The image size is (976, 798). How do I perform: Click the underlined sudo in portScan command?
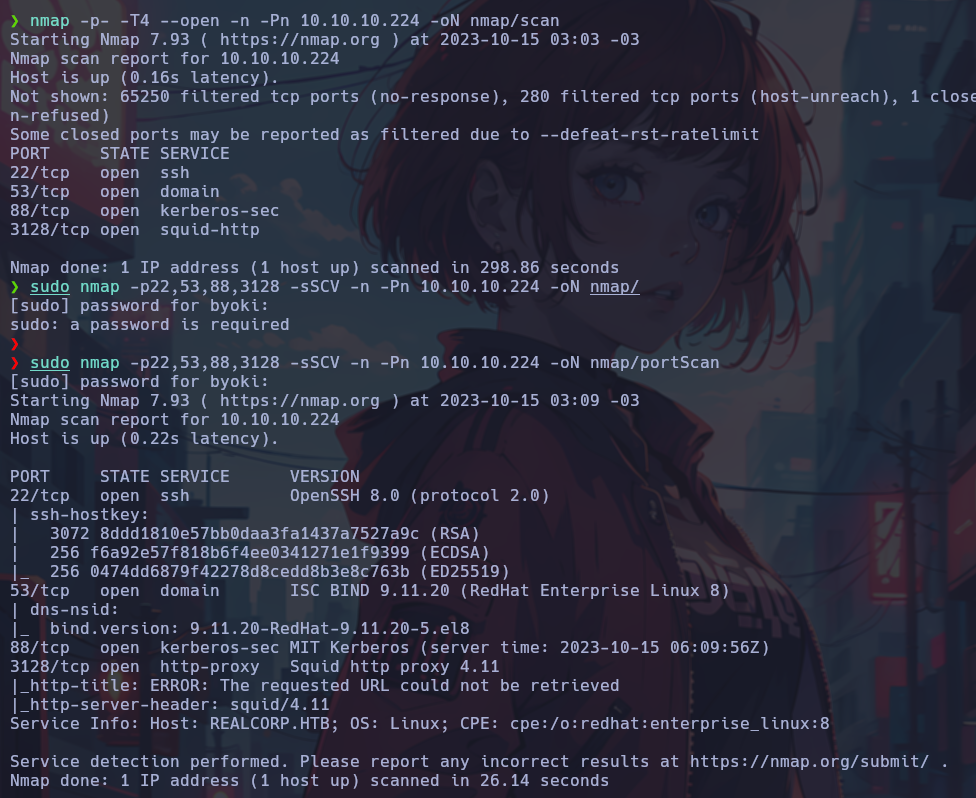click(50, 363)
